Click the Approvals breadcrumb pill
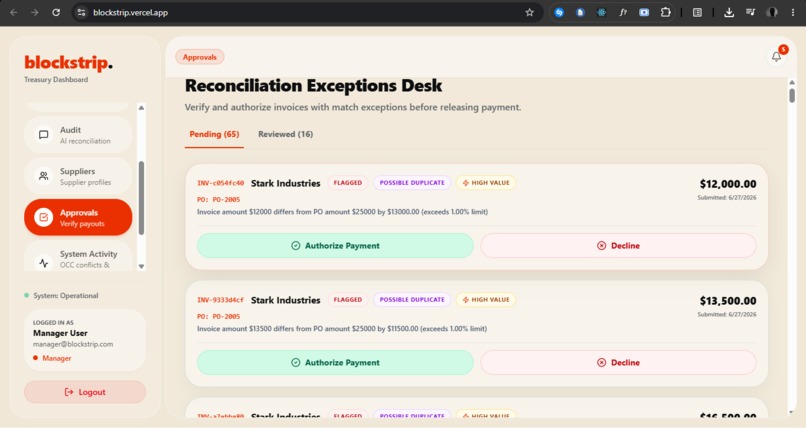 pos(199,57)
